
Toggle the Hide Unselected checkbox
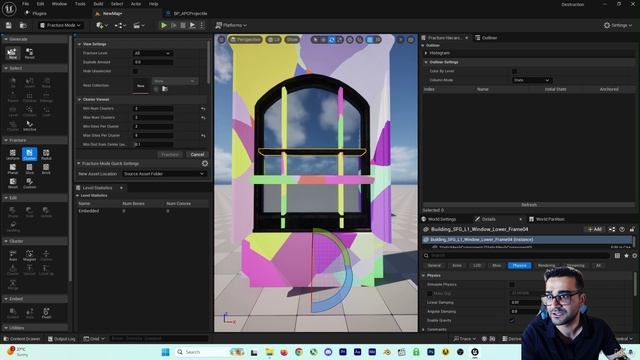[x=135, y=71]
